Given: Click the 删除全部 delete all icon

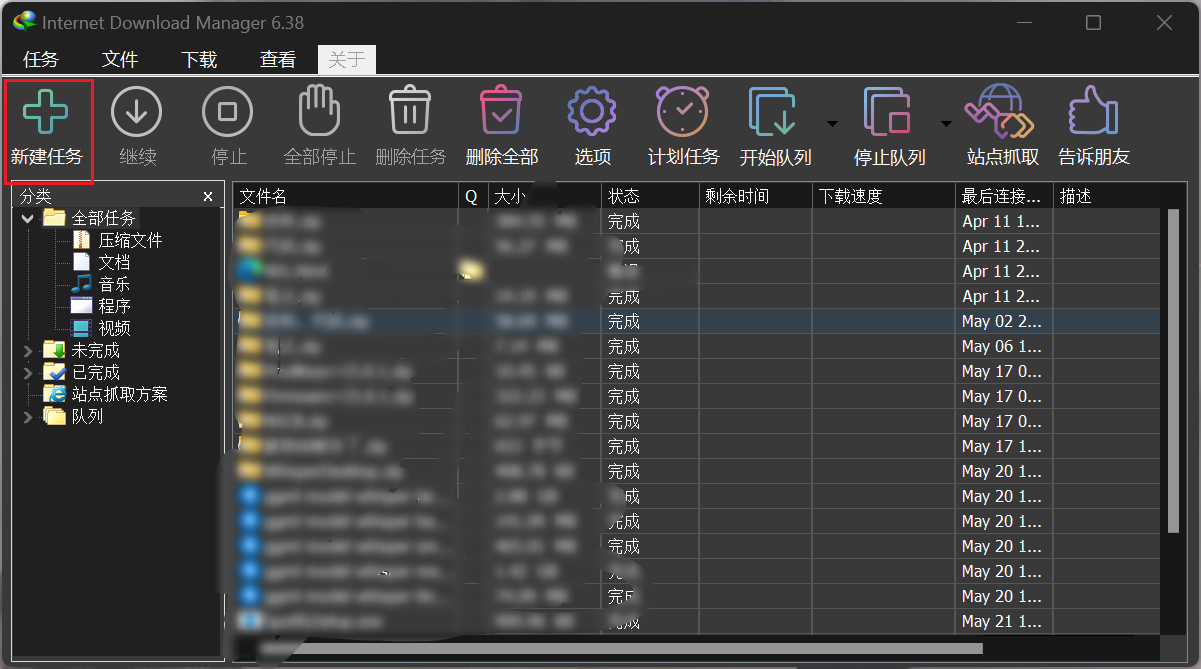Looking at the screenshot, I should (502, 110).
